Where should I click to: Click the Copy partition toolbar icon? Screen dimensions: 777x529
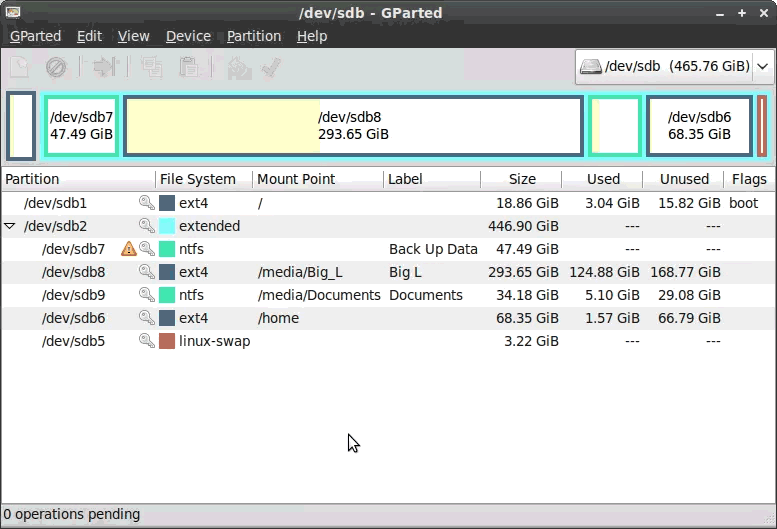151,67
